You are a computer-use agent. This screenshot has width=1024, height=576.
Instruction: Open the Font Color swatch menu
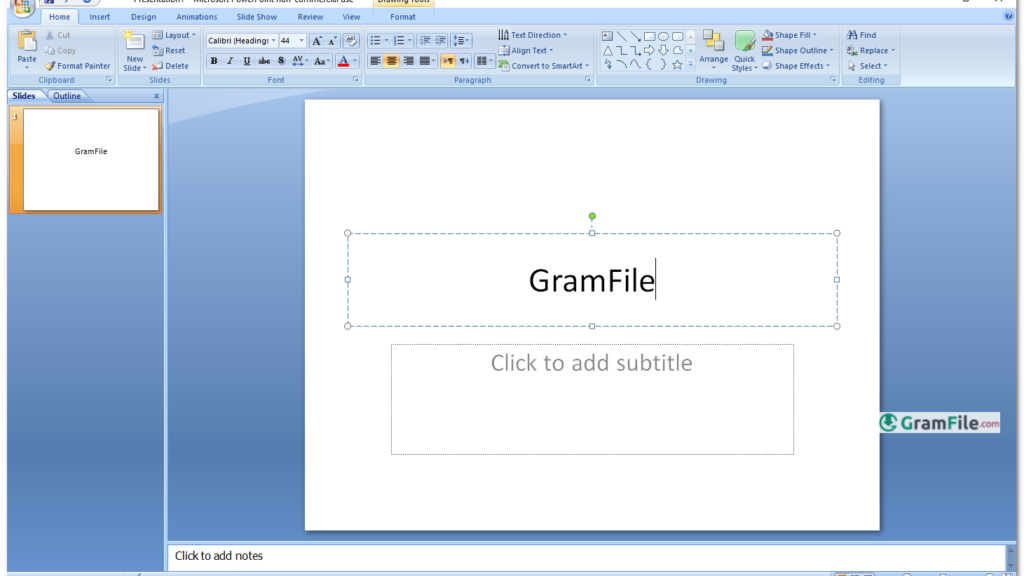click(344, 60)
